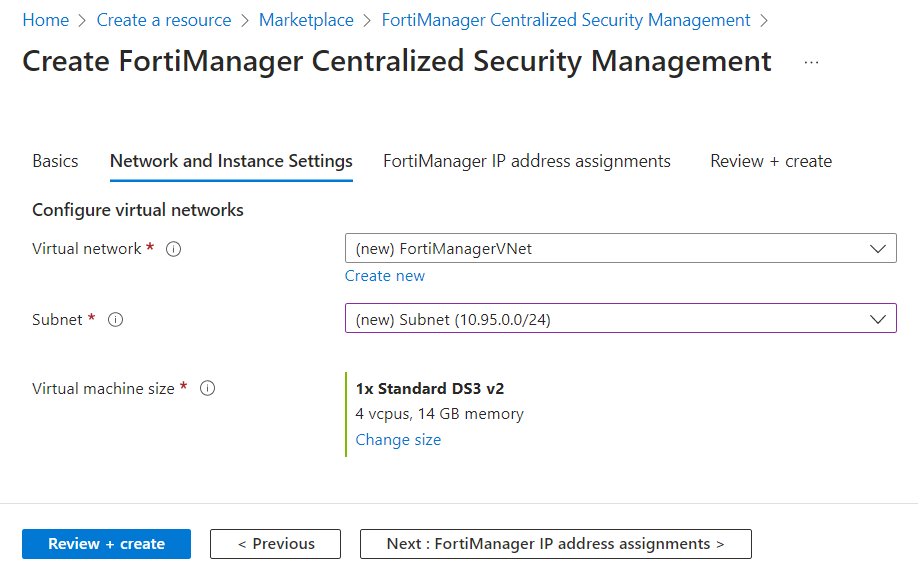The image size is (918, 581).
Task: Open FortiManager Centralized Security Management breadcrumb
Action: click(566, 20)
